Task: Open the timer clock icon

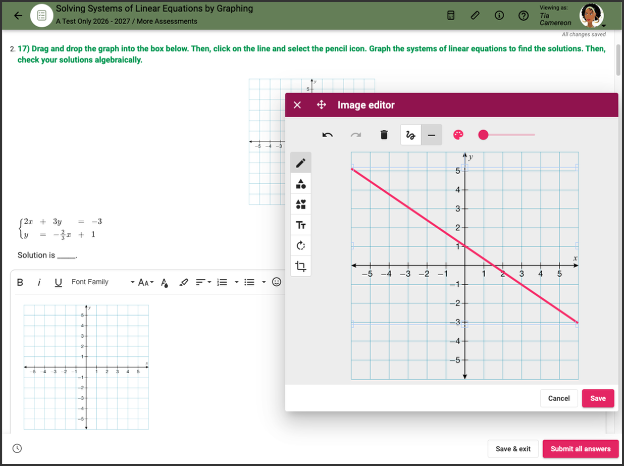Action: 17,448
